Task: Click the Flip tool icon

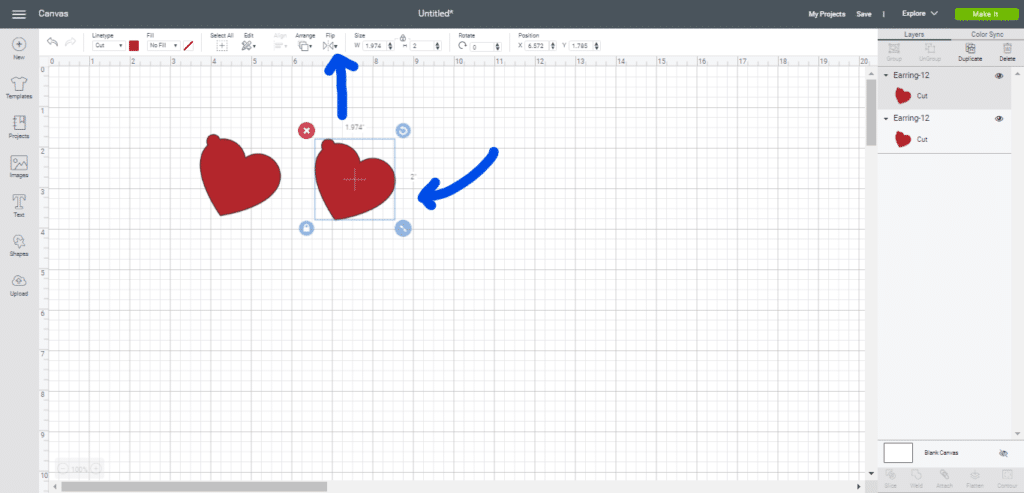Action: (328, 46)
